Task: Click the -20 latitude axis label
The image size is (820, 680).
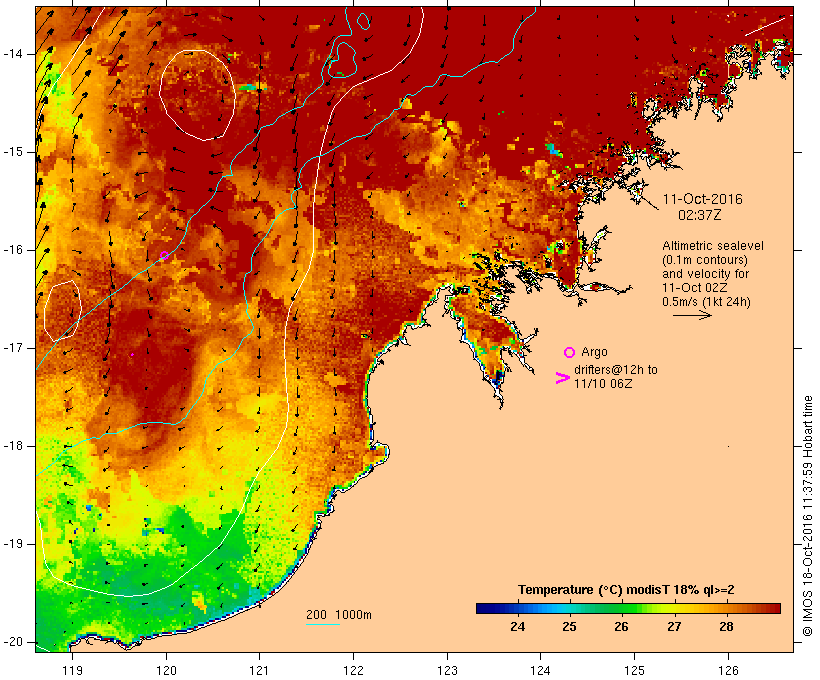Action: (x=13, y=642)
